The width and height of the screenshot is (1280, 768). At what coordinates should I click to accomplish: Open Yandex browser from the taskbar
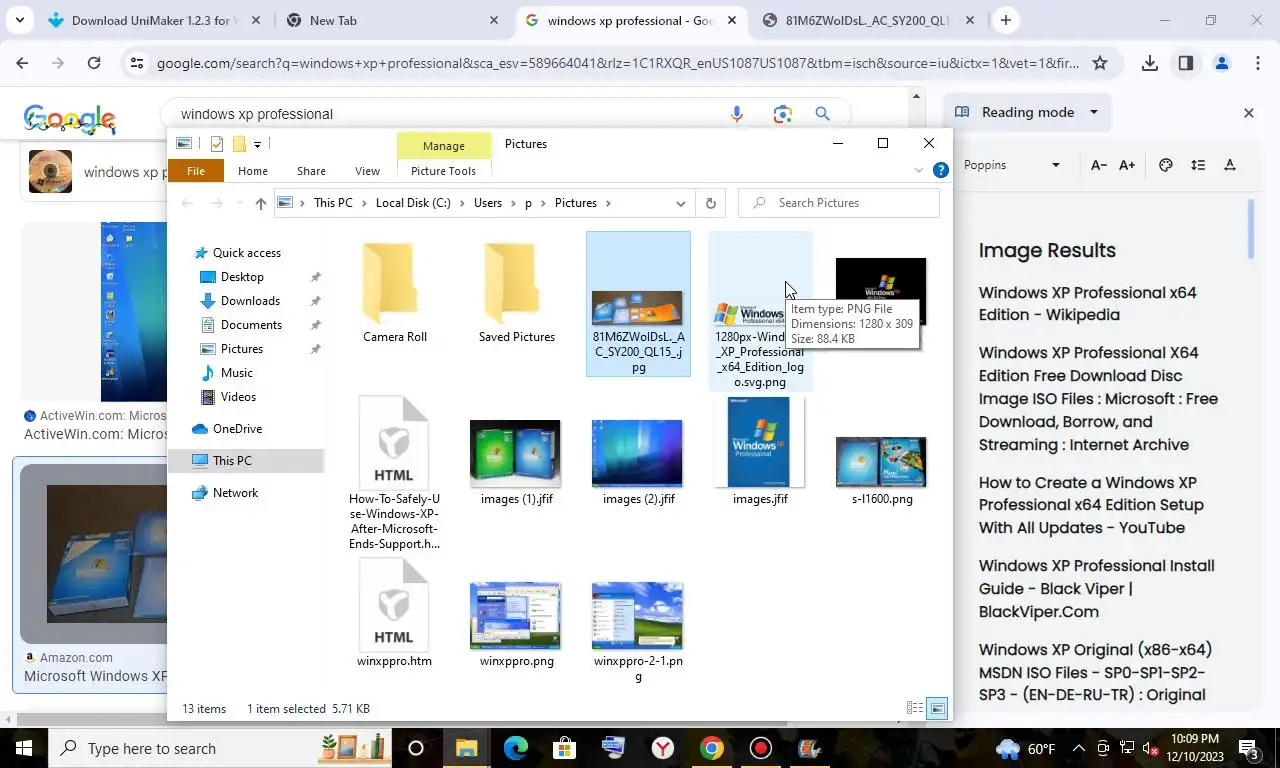[663, 748]
